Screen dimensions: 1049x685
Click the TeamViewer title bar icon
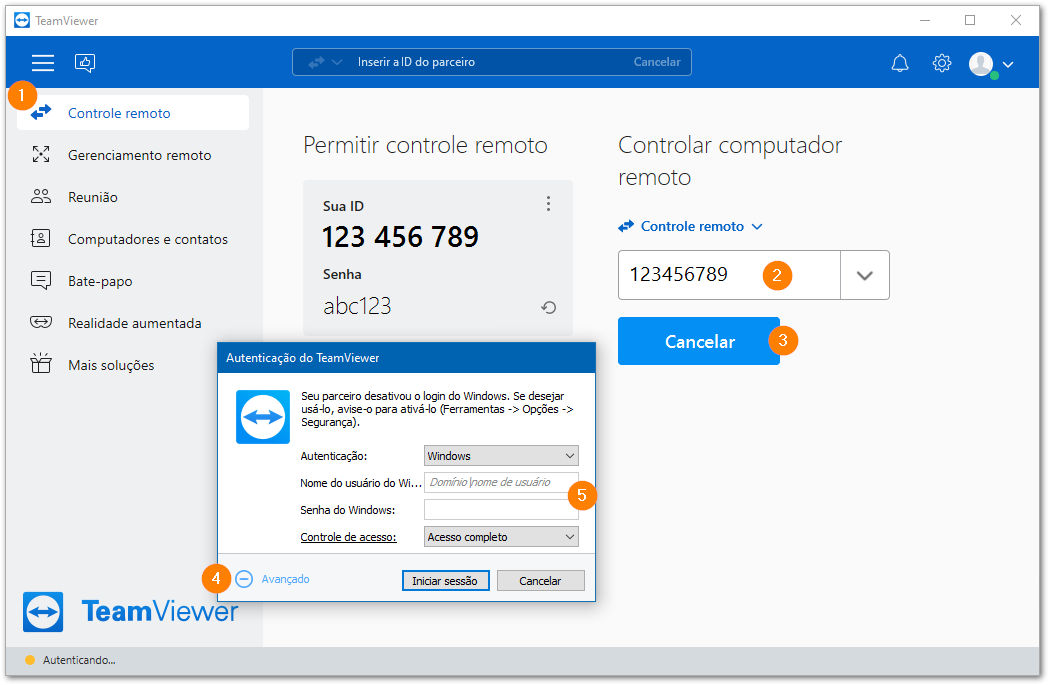pos(22,21)
